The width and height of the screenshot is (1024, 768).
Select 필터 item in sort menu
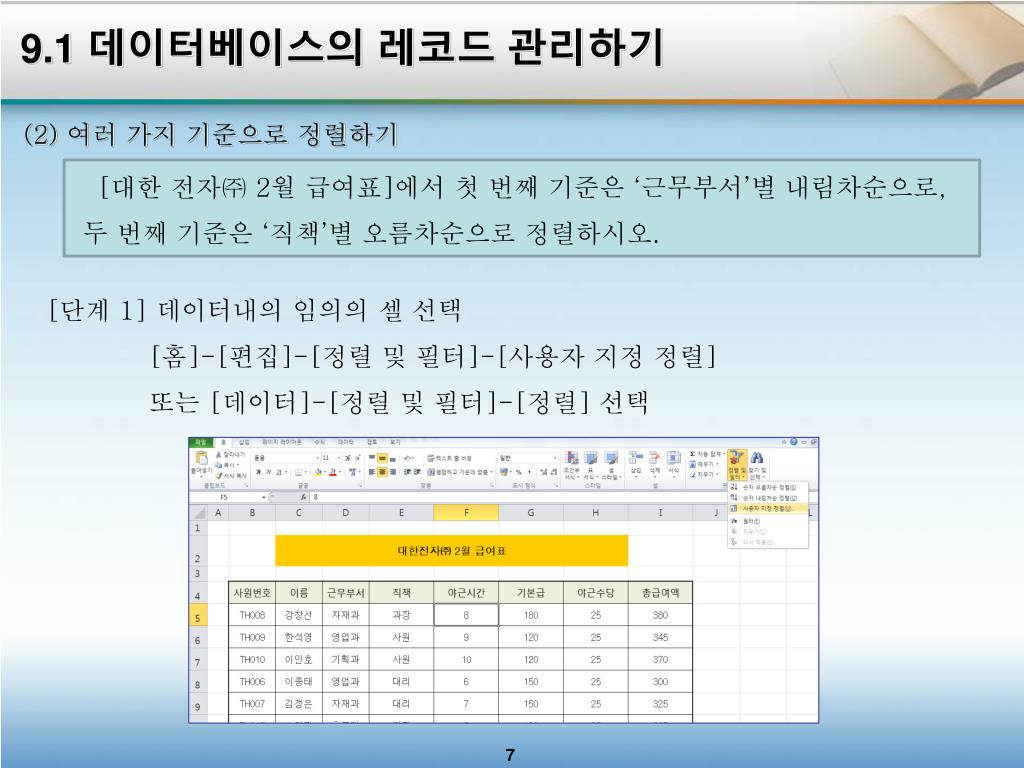tap(769, 521)
